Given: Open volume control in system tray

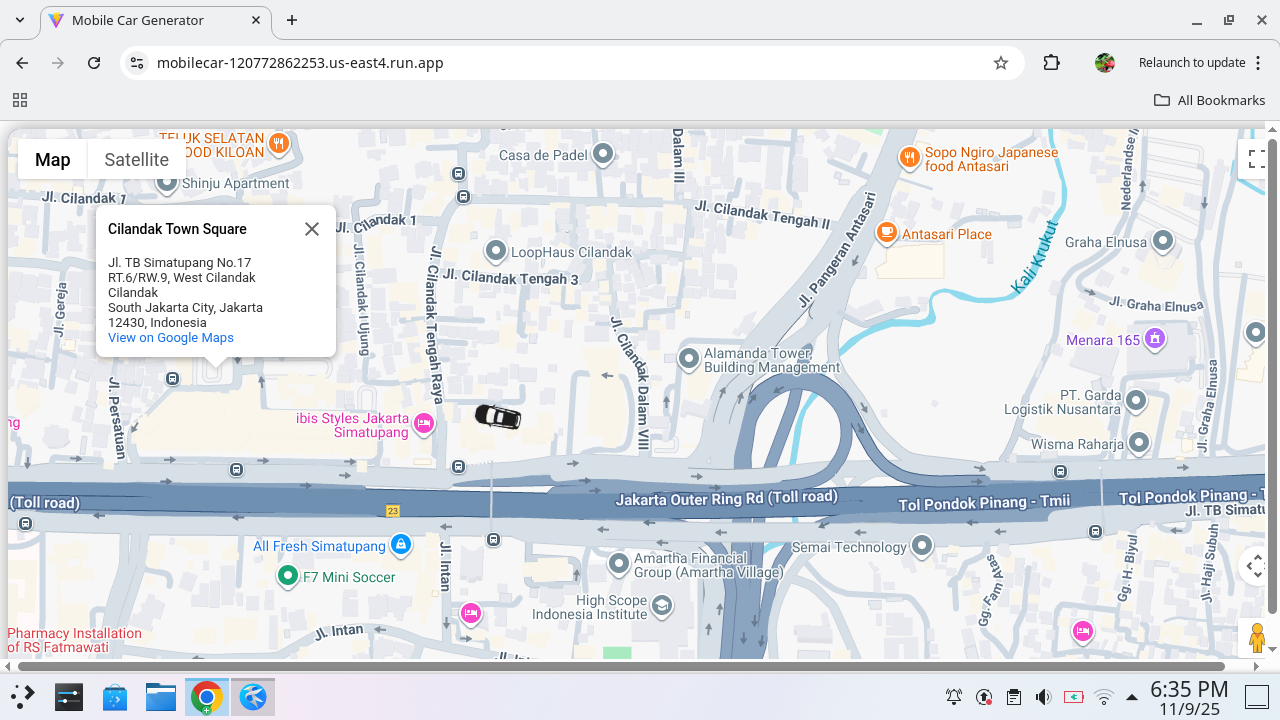Looking at the screenshot, I should (1044, 697).
